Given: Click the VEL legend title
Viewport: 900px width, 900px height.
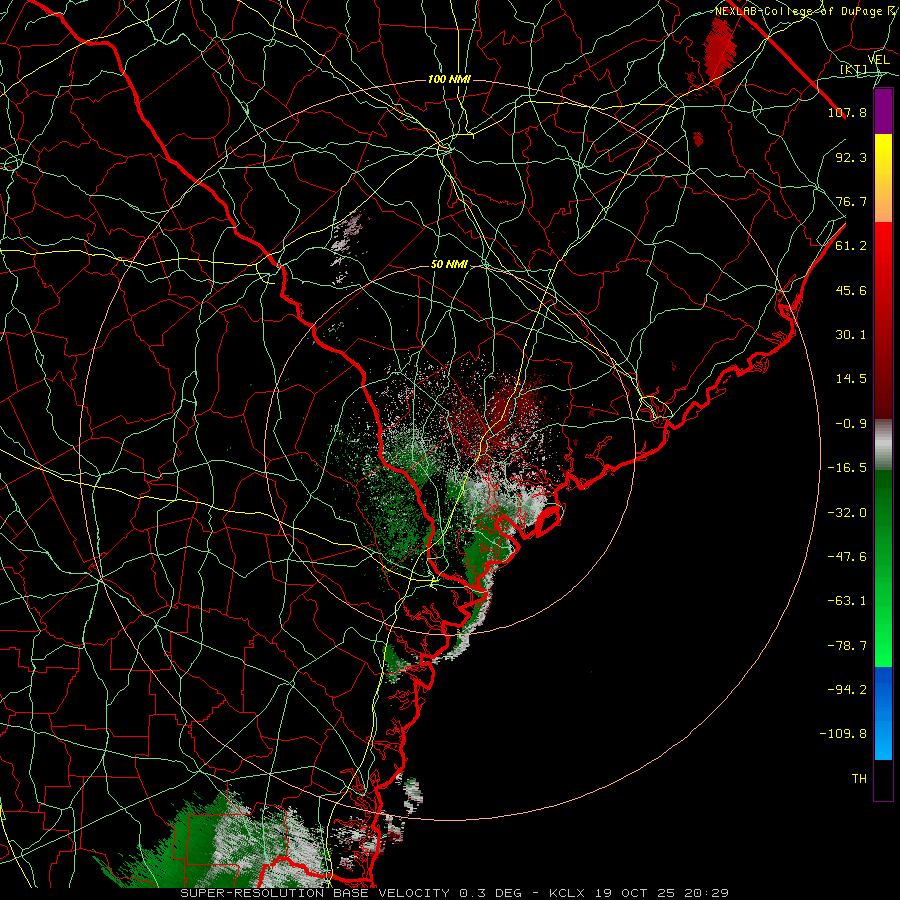Looking at the screenshot, I should [x=878, y=60].
